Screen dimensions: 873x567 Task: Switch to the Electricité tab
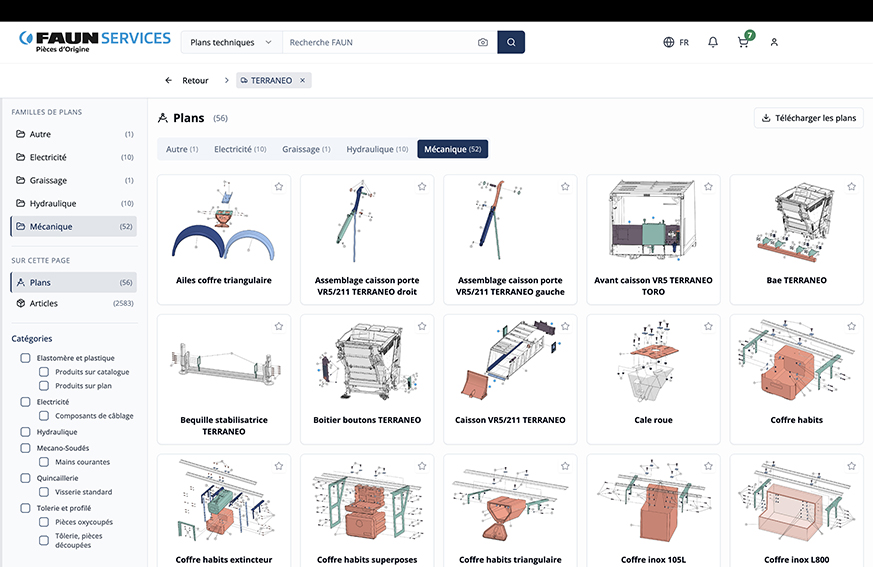pyautogui.click(x=240, y=150)
